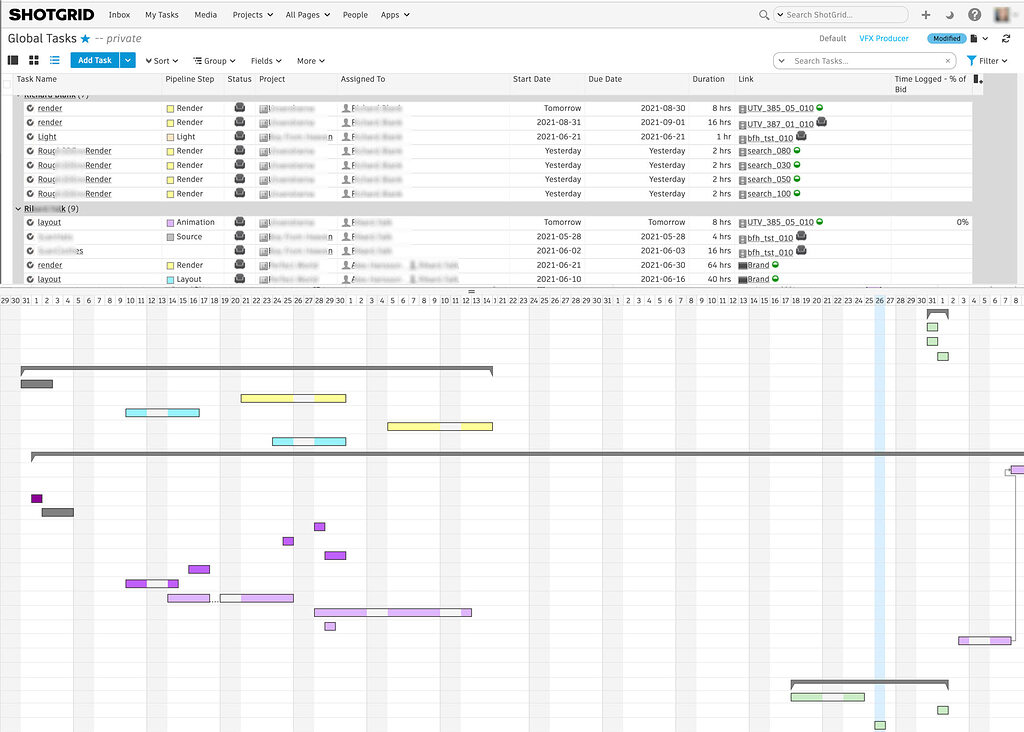Open the Sort dropdown
This screenshot has width=1024, height=732.
pyautogui.click(x=161, y=60)
